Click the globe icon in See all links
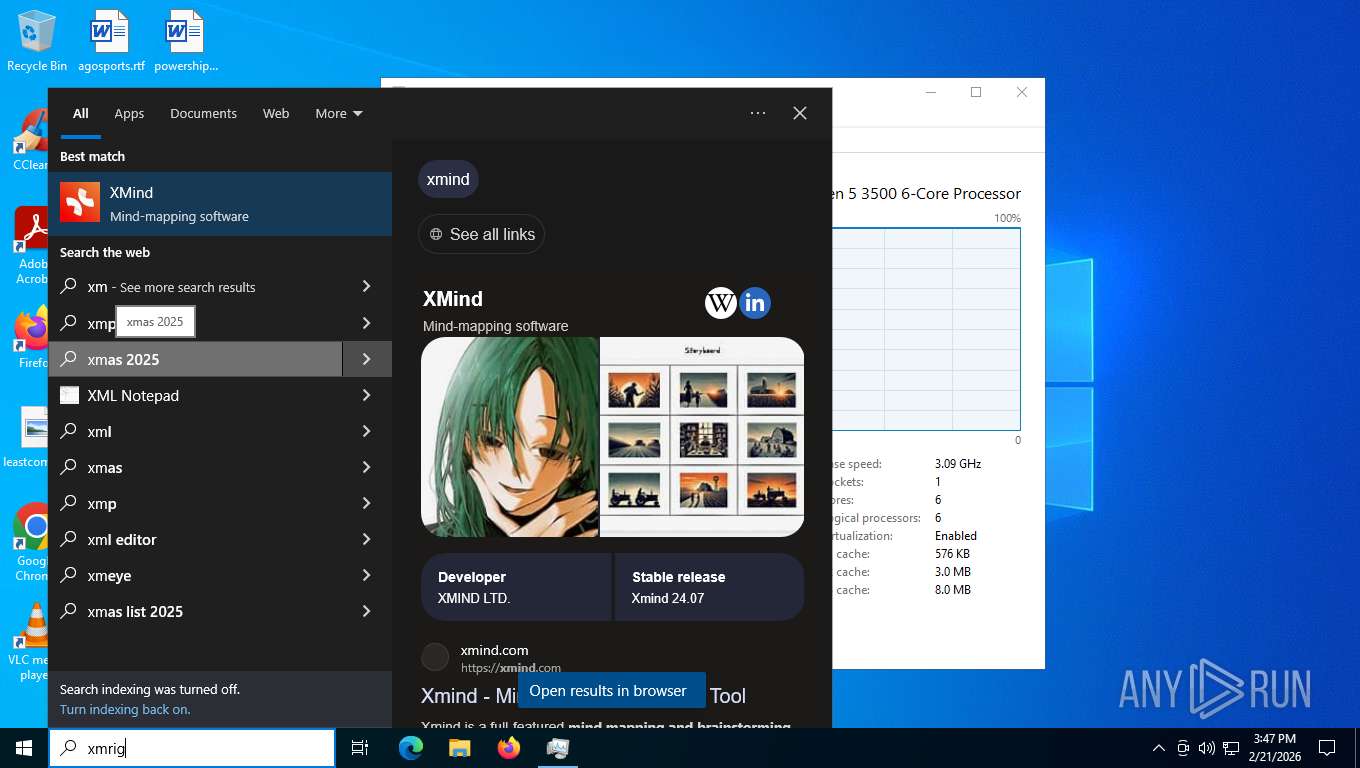Viewport: 1360px width, 768px height. tap(436, 234)
